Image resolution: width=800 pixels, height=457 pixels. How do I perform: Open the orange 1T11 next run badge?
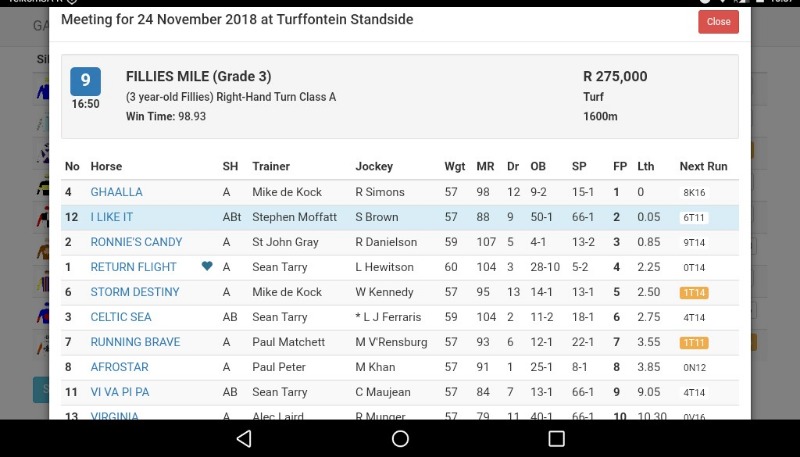tap(694, 343)
